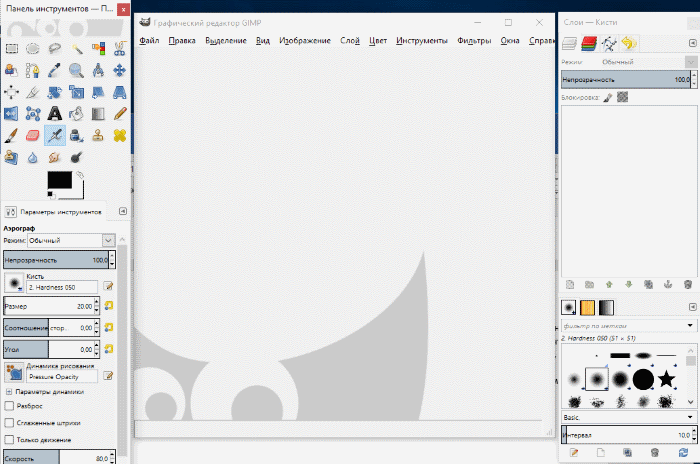The height and width of the screenshot is (464, 700).
Task: Select the Pencil tool
Action: click(x=121, y=114)
